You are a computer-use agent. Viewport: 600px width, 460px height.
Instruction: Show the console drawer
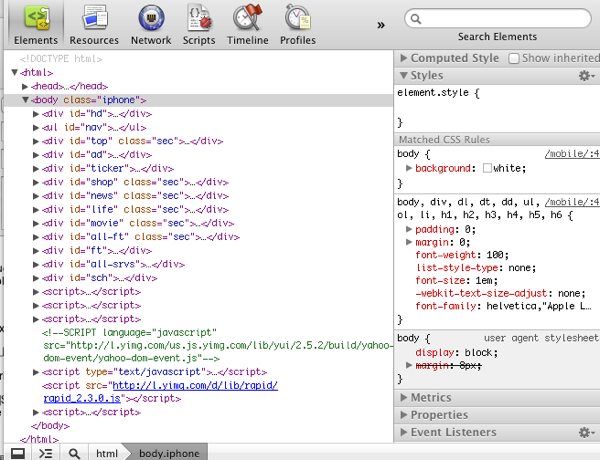(x=46, y=453)
